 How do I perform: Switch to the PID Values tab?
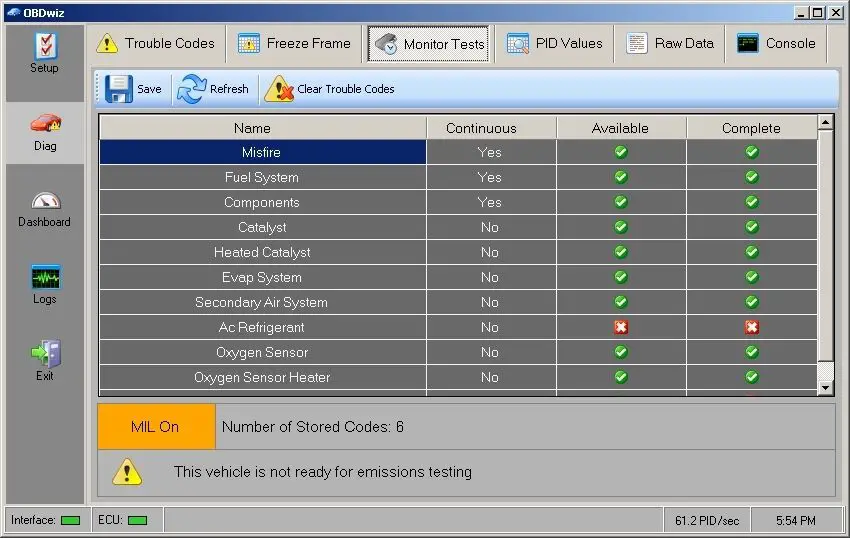coord(555,44)
